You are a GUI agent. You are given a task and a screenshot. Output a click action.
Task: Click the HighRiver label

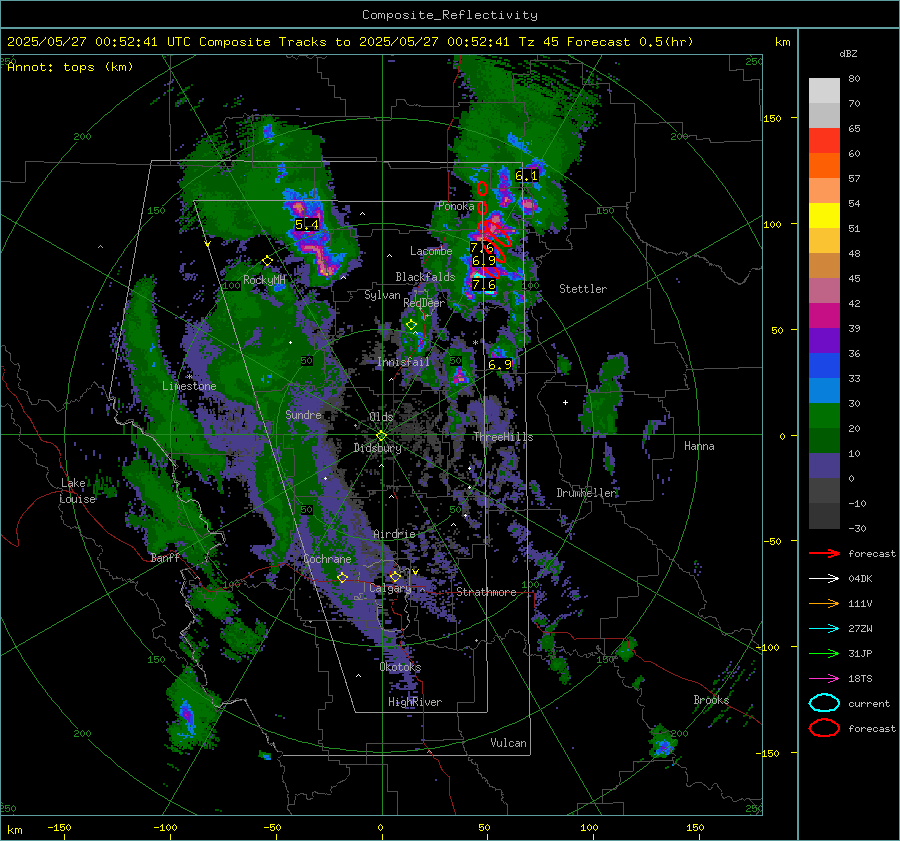[415, 702]
